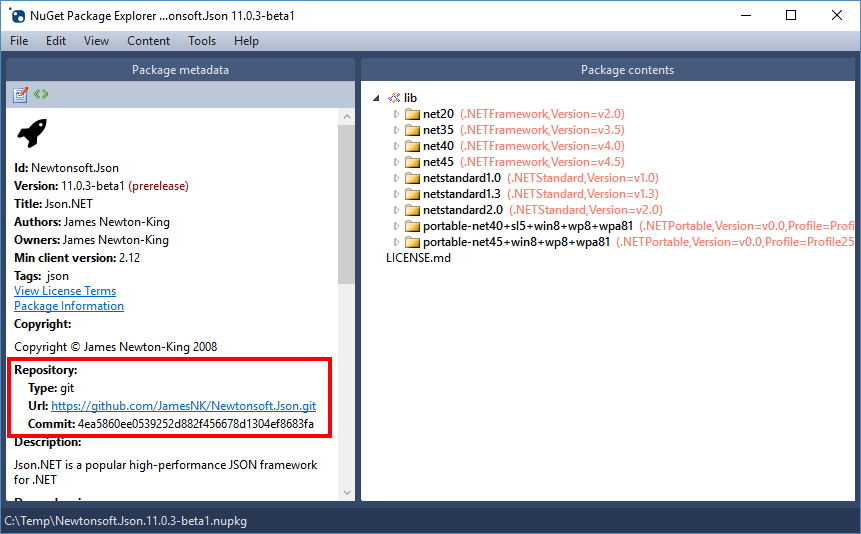Click the status bar path C:\Temp\Newtonsoft.Json.11.0.3-beta1.nupkg
The height and width of the screenshot is (534, 861).
(x=126, y=521)
